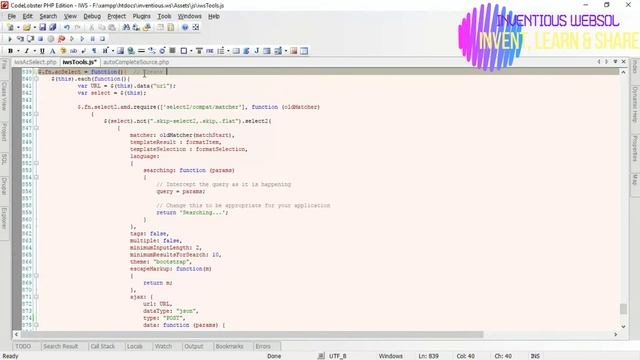Click the Full screen icon beside Help
Viewport: 640px width, 360px height.
tap(196, 27)
